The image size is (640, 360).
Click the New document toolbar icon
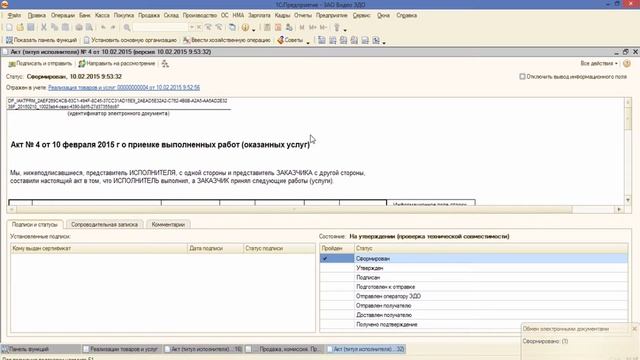tap(9, 27)
